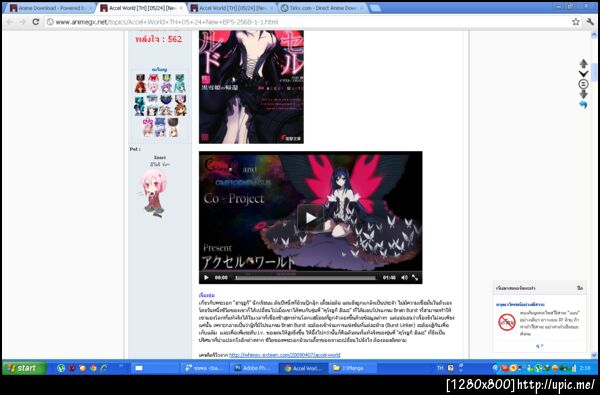Click the blue return arrow floating icon
The image size is (600, 395).
583,104
